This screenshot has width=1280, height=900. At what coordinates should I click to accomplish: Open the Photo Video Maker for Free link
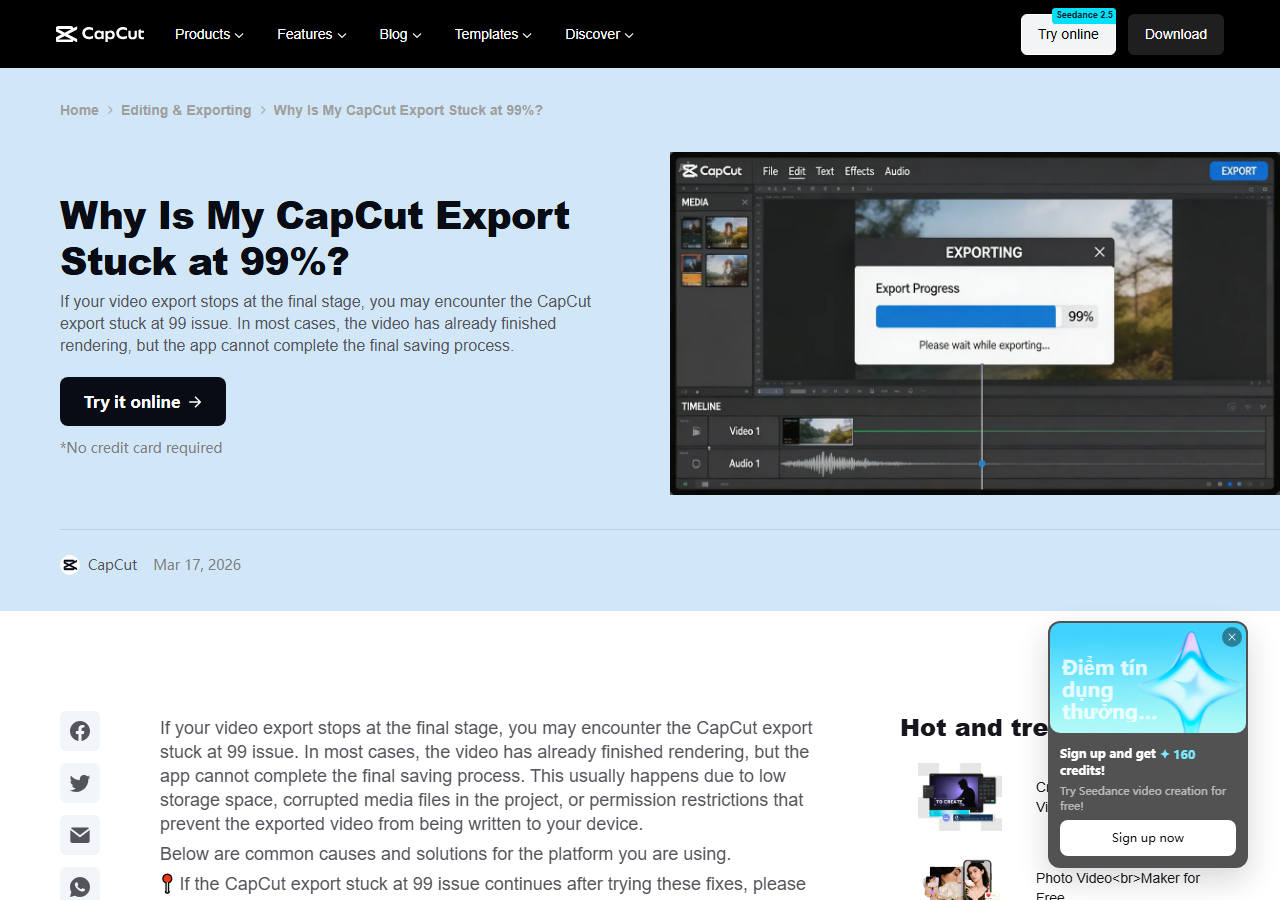1118,886
